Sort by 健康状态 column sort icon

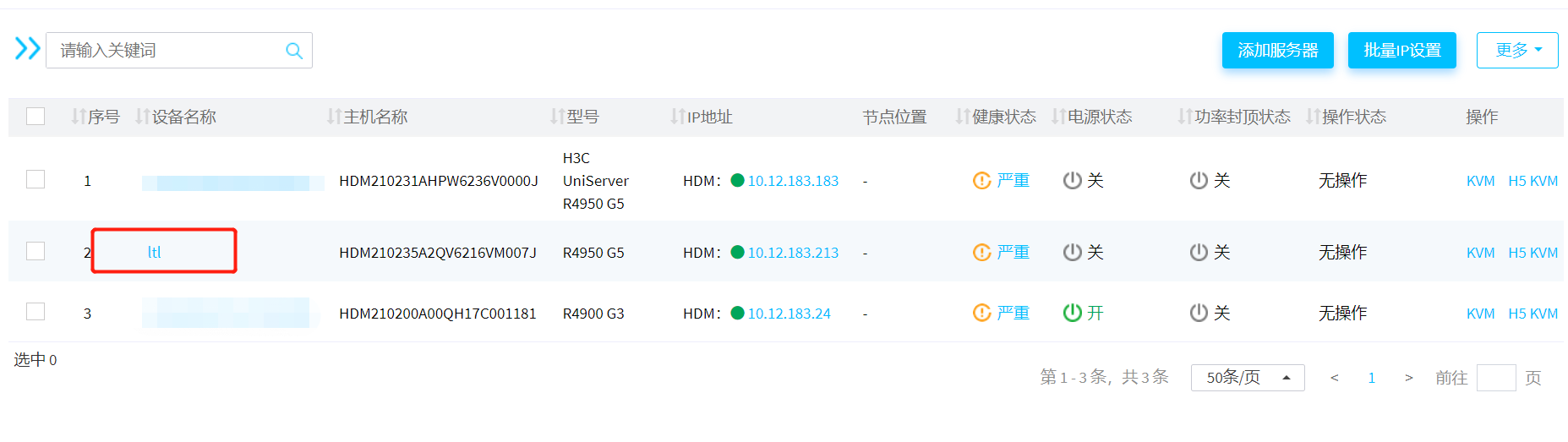coord(962,117)
